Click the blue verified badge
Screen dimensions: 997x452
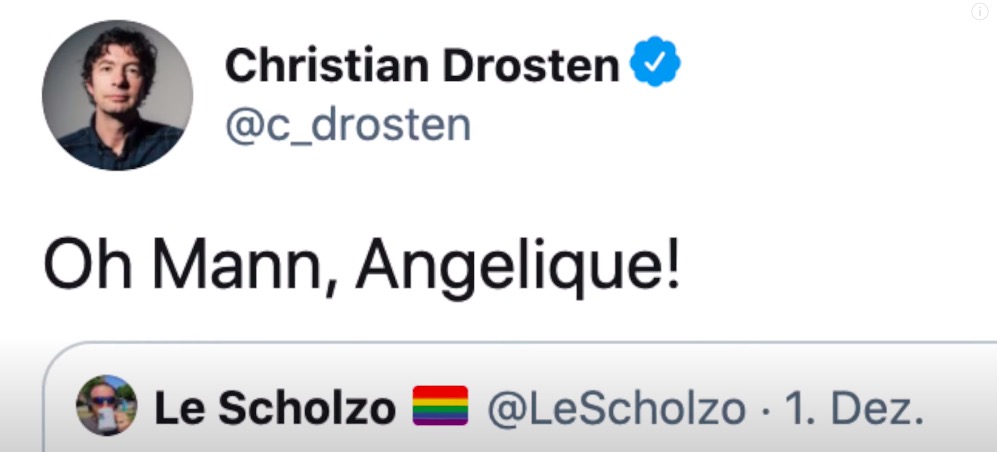pyautogui.click(x=655, y=62)
